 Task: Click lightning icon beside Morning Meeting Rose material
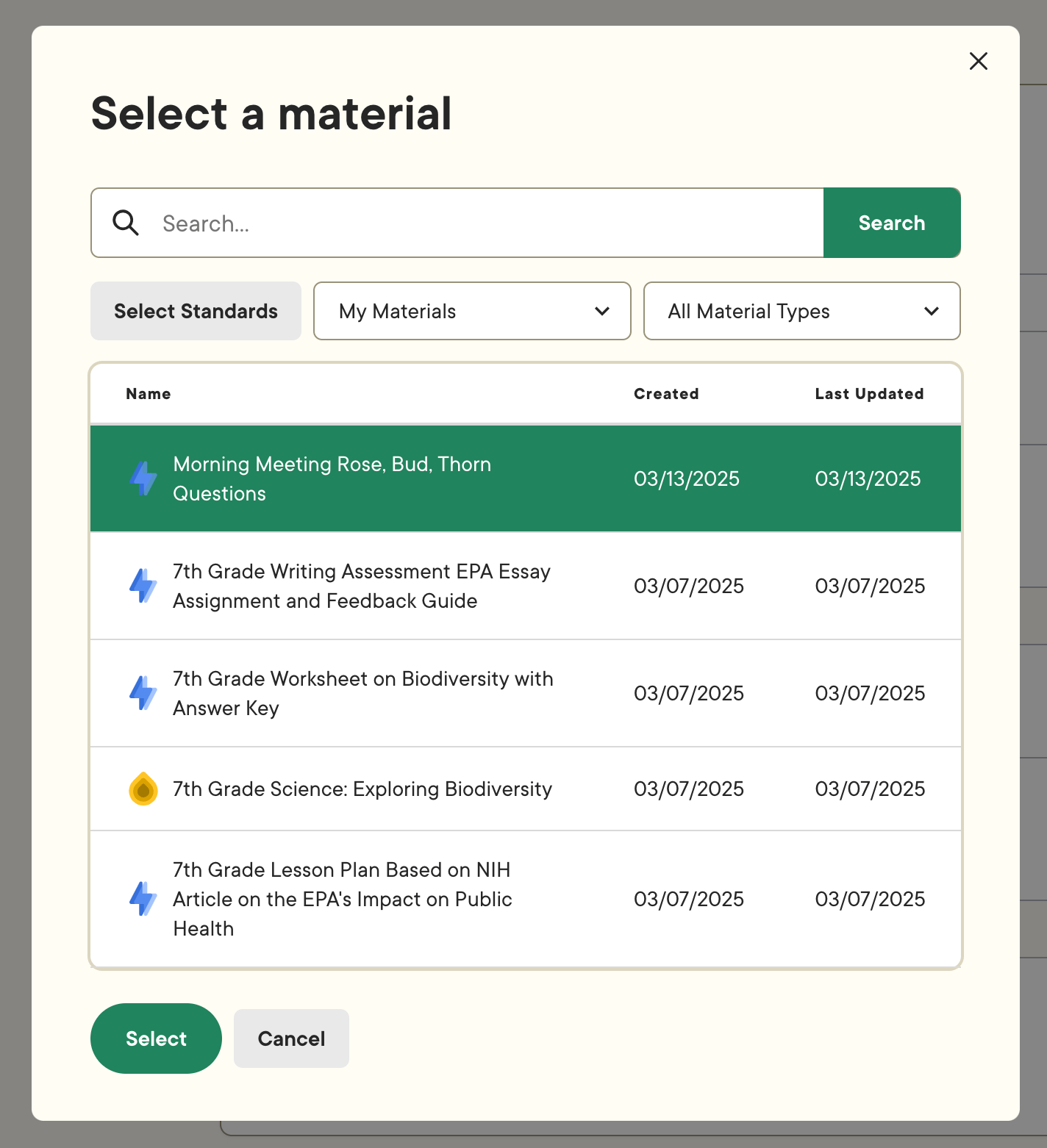pyautogui.click(x=143, y=478)
